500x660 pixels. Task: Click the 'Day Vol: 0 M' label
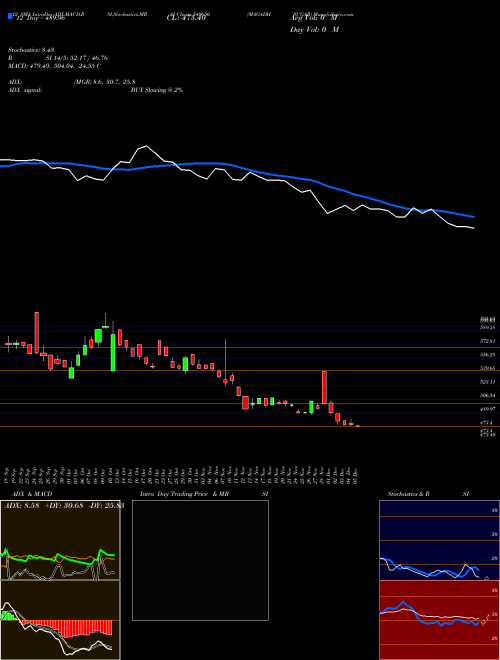(x=314, y=29)
